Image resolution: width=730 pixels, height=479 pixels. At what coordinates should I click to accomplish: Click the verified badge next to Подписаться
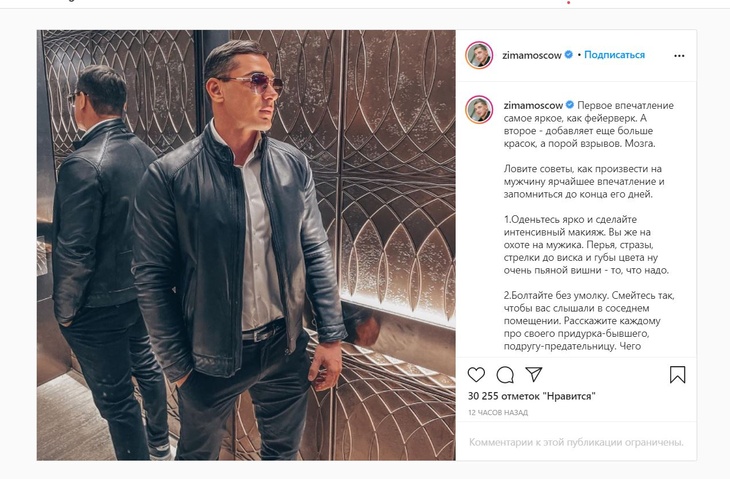pos(569,55)
